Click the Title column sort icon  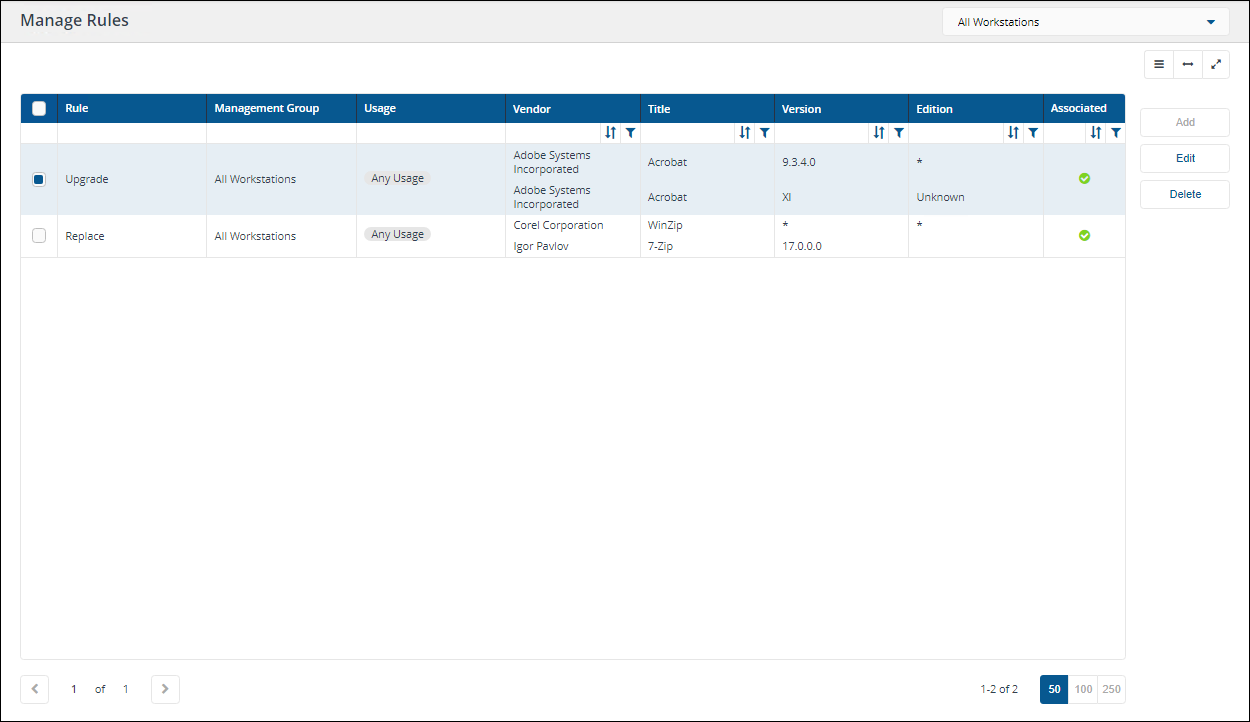[x=744, y=132]
